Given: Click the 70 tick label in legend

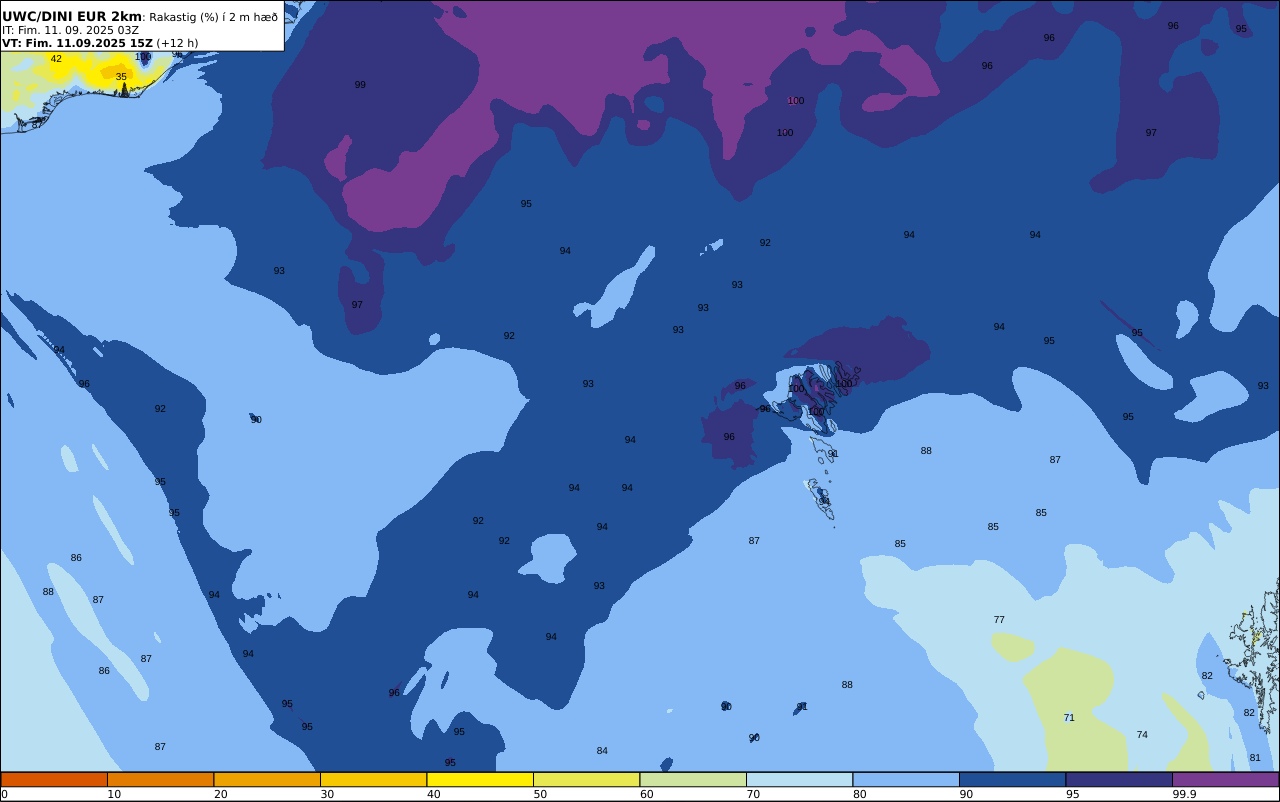Looking at the screenshot, I should coord(753,794).
